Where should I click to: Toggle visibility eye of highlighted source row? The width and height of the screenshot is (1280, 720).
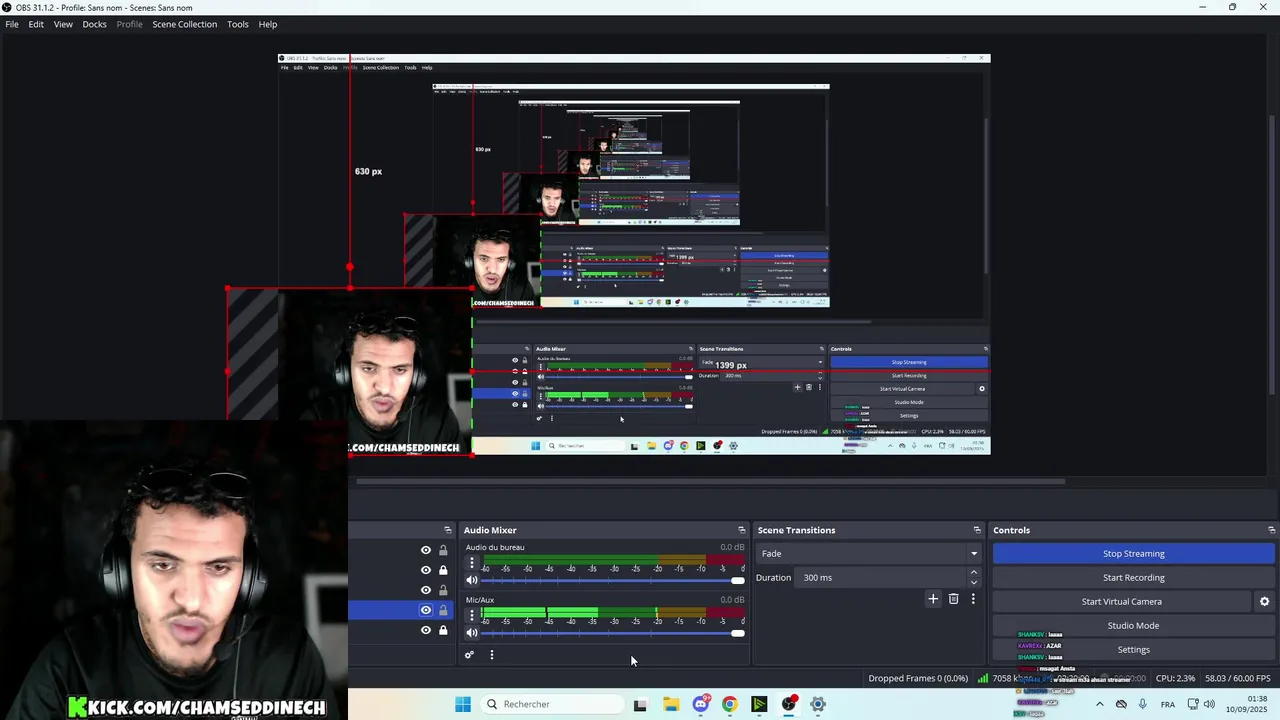pos(426,610)
